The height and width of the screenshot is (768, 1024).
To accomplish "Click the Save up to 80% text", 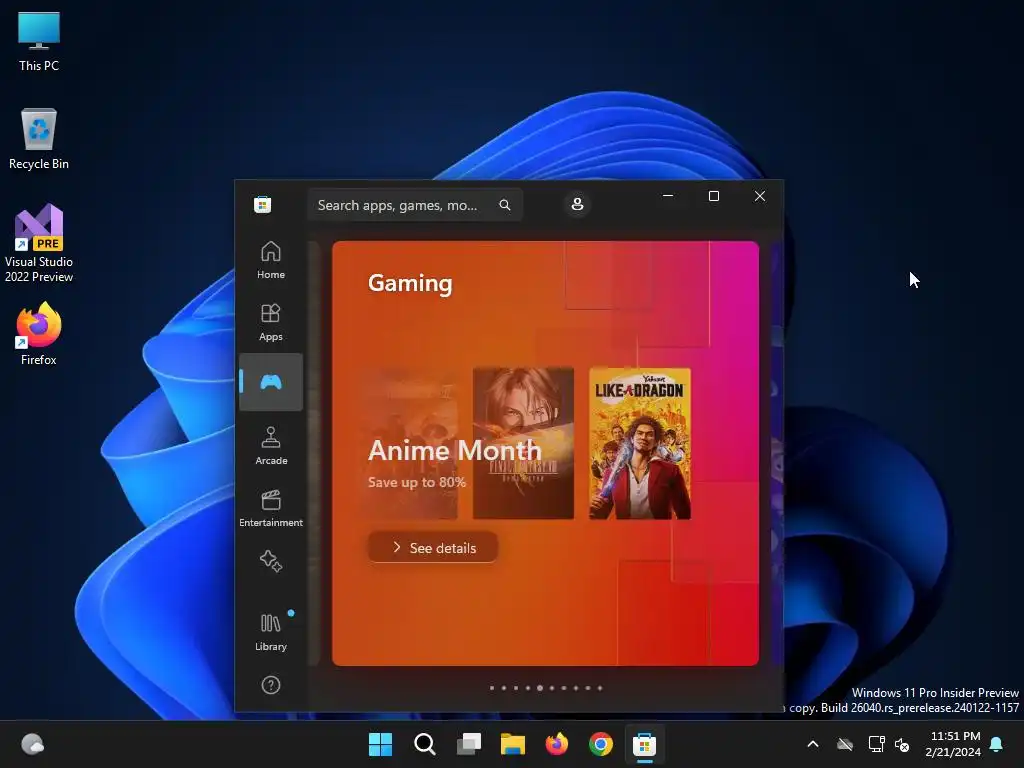I will click(417, 483).
